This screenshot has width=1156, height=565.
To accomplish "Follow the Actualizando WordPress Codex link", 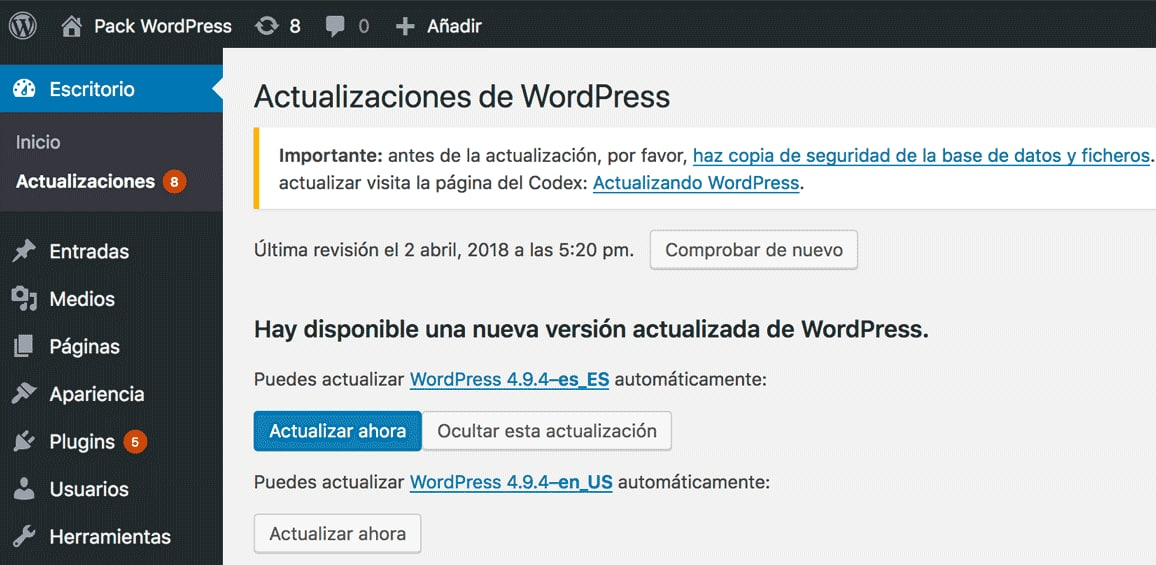I will pyautogui.click(x=696, y=183).
